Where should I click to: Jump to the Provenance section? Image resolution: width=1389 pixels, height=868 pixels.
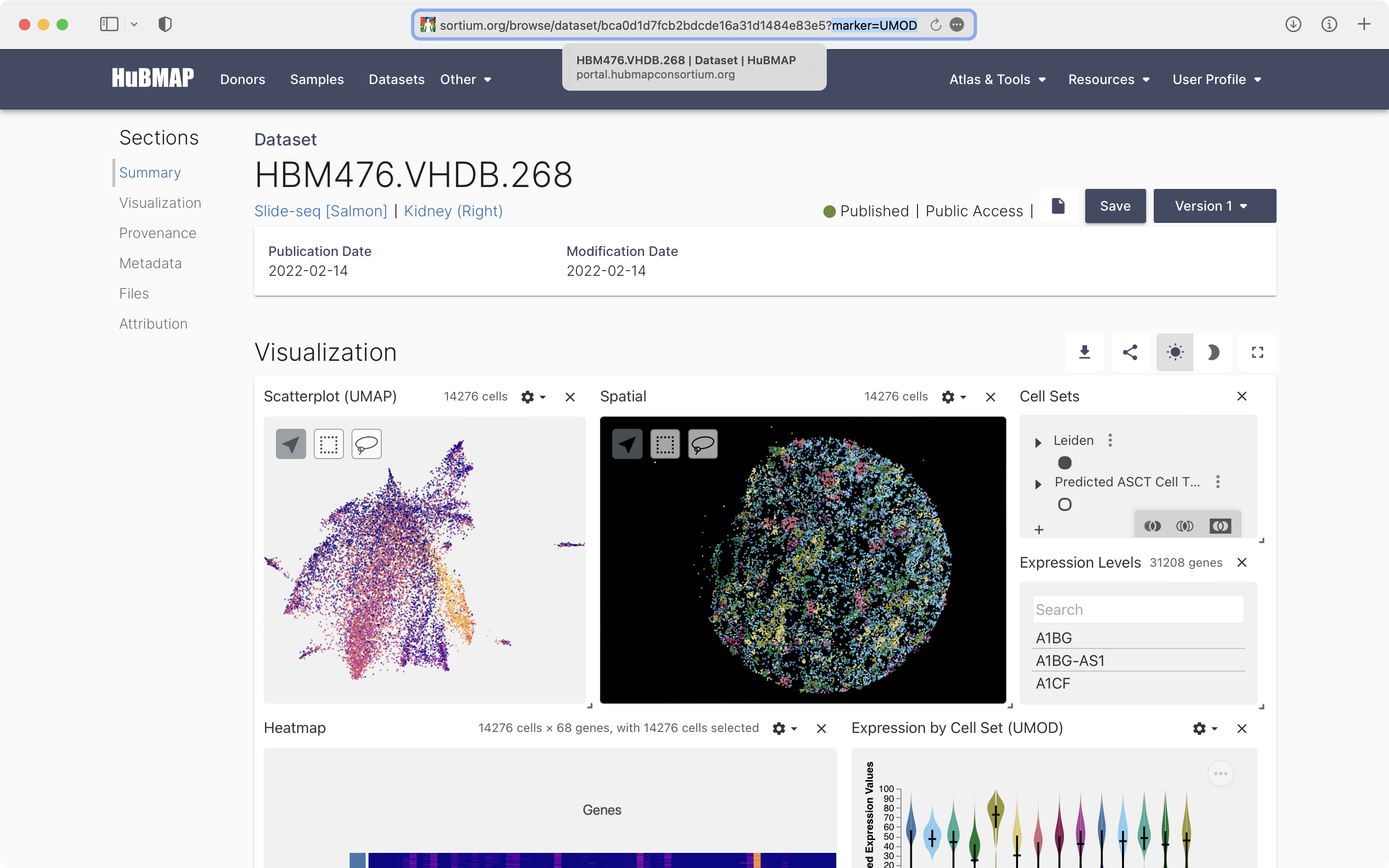pyautogui.click(x=157, y=233)
